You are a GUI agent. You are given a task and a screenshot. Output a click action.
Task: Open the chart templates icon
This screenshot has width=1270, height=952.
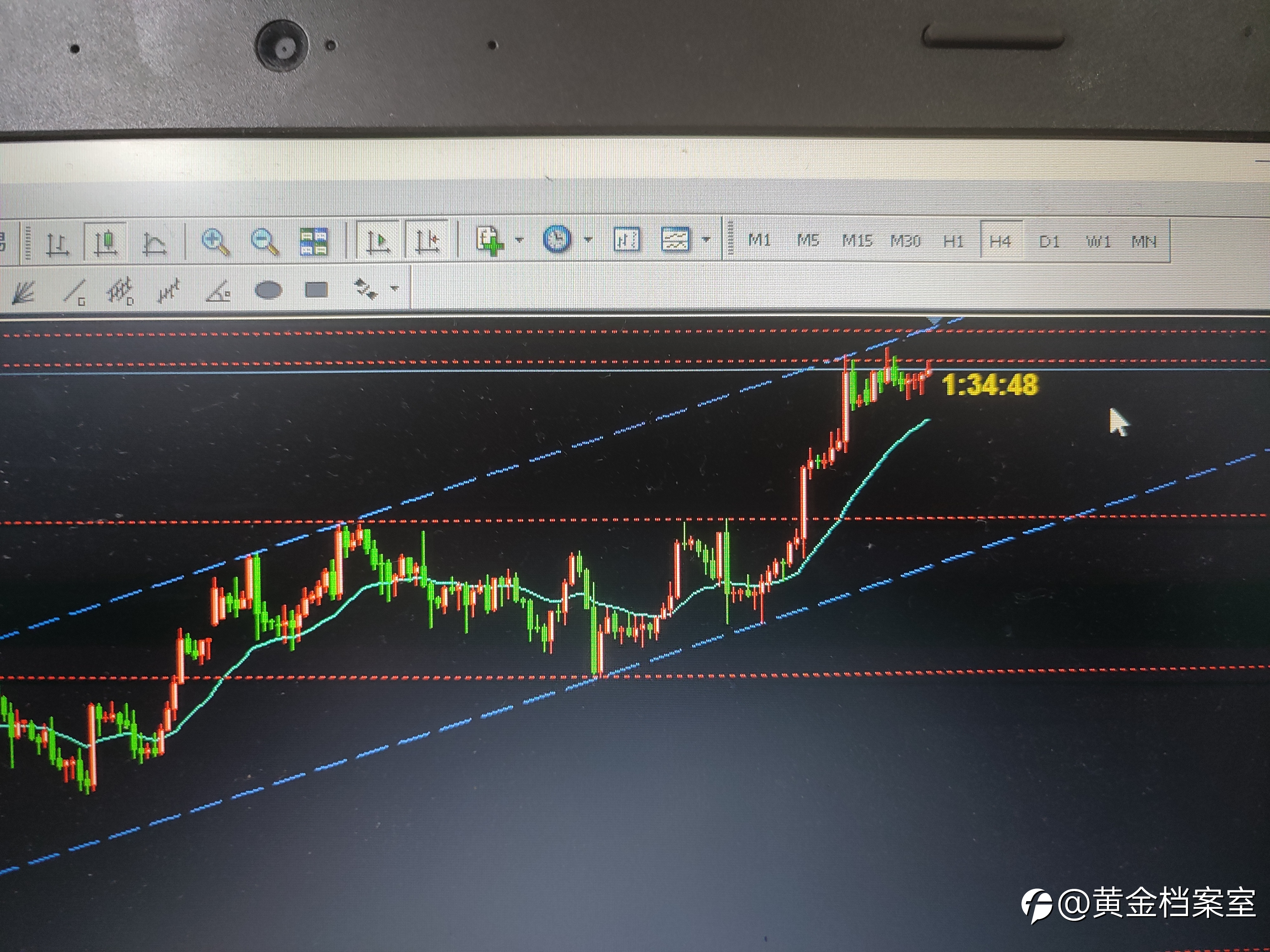pos(675,239)
